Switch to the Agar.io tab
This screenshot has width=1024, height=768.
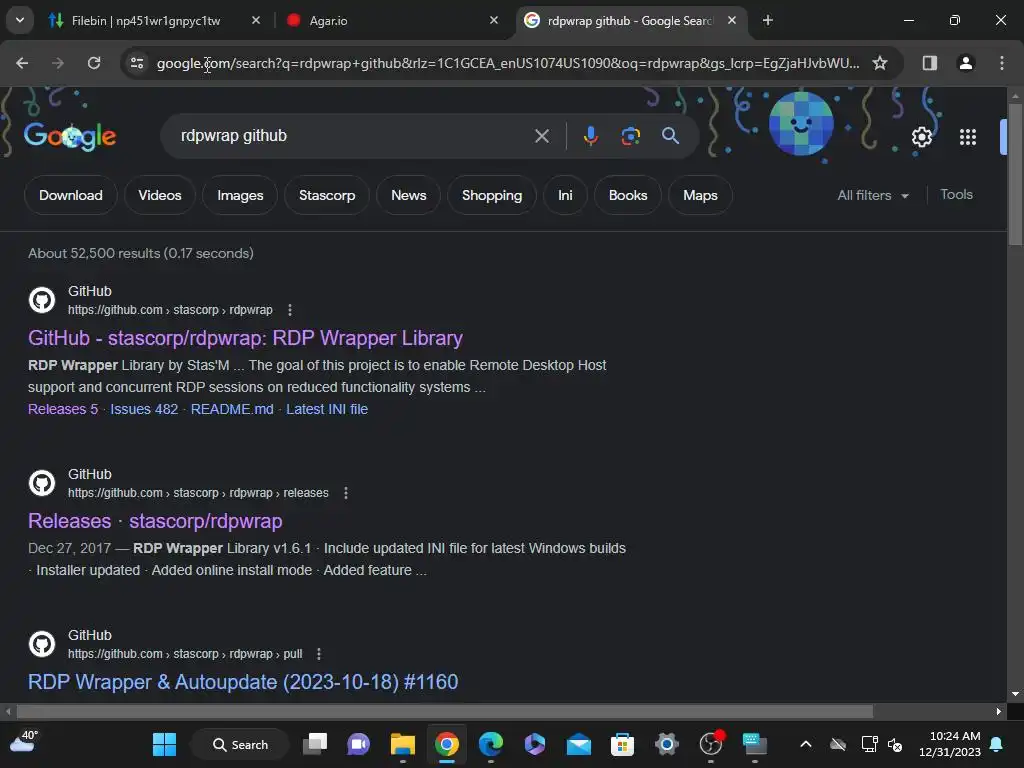pyautogui.click(x=328, y=20)
